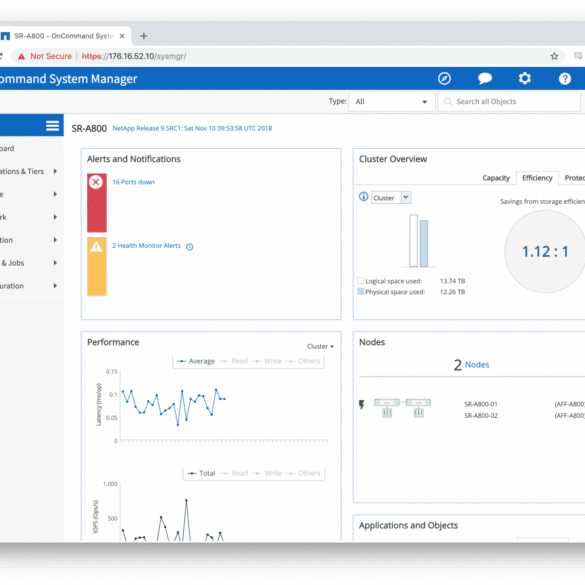The image size is (585, 585).
Task: Open the Cluster Overview Cluster dropdown
Action: click(x=391, y=198)
